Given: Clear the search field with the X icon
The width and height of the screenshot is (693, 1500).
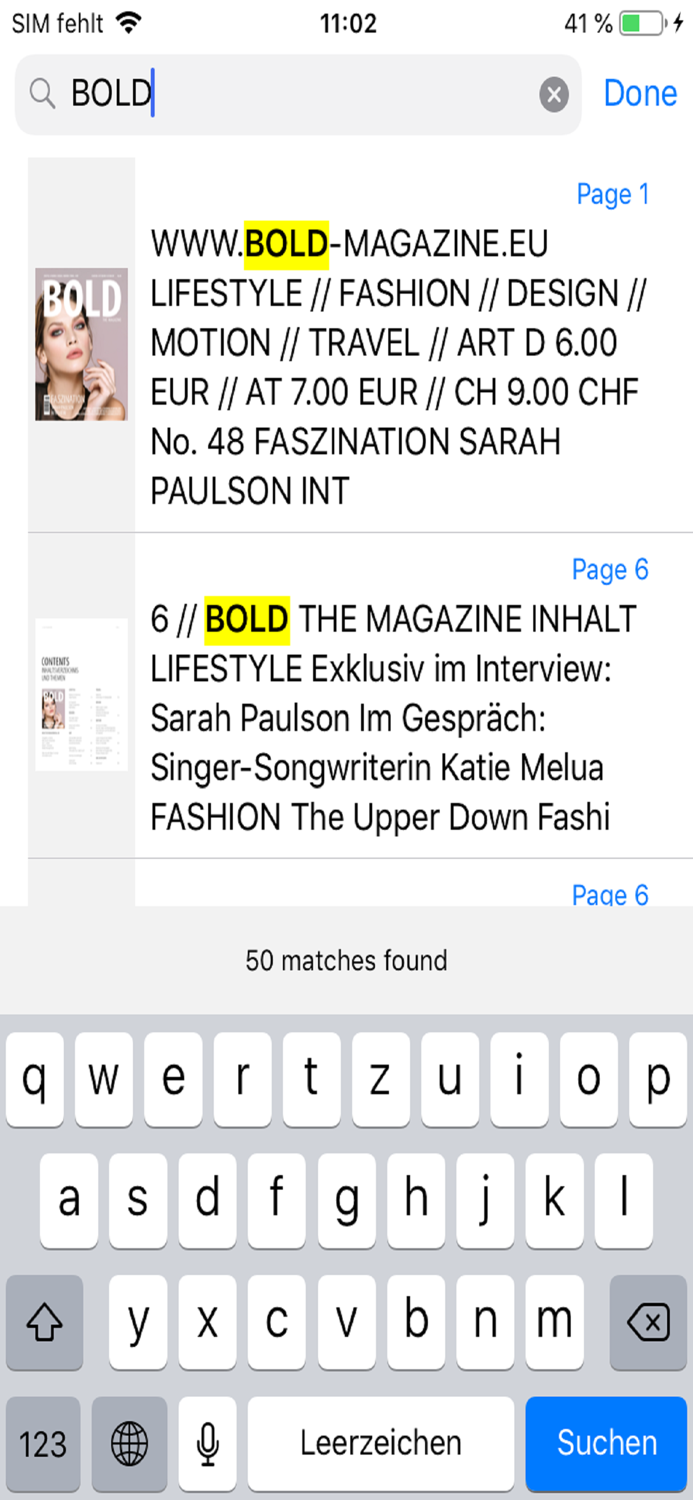Looking at the screenshot, I should (x=553, y=95).
